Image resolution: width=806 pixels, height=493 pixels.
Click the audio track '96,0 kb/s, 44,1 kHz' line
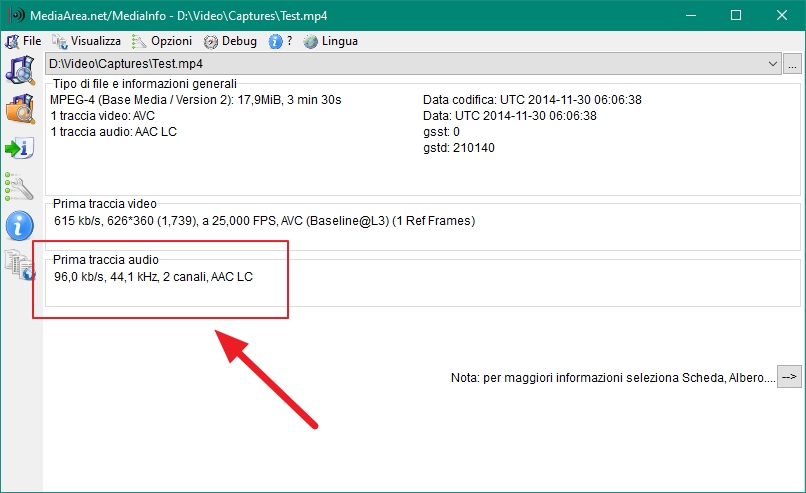(153, 277)
